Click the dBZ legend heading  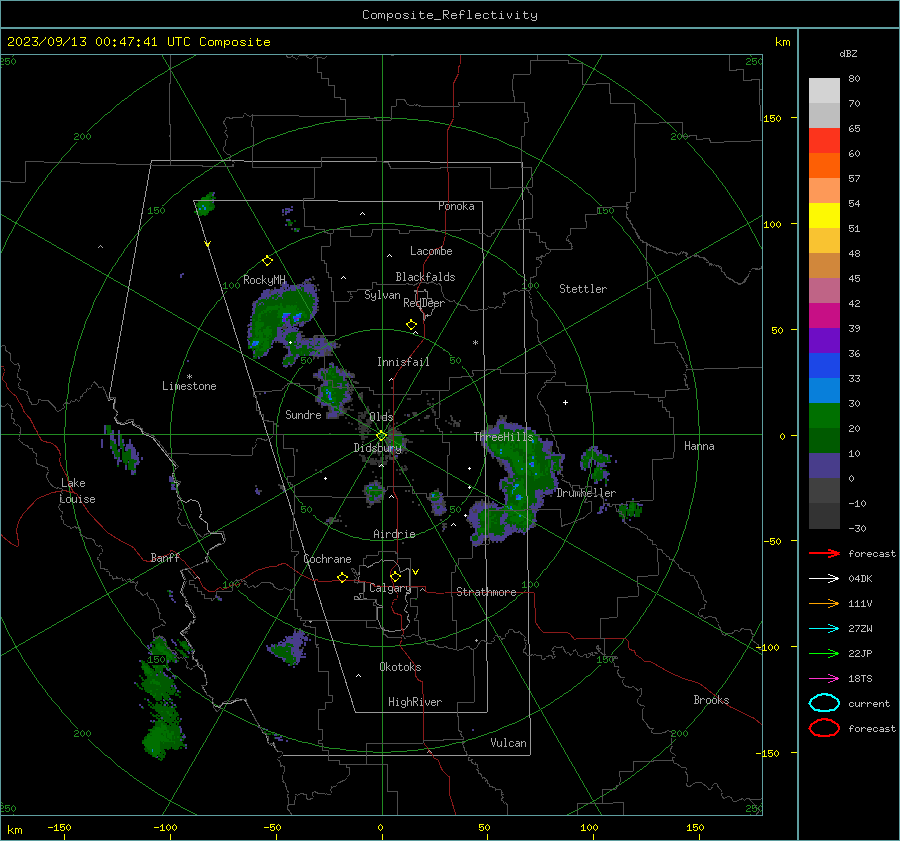click(x=848, y=53)
